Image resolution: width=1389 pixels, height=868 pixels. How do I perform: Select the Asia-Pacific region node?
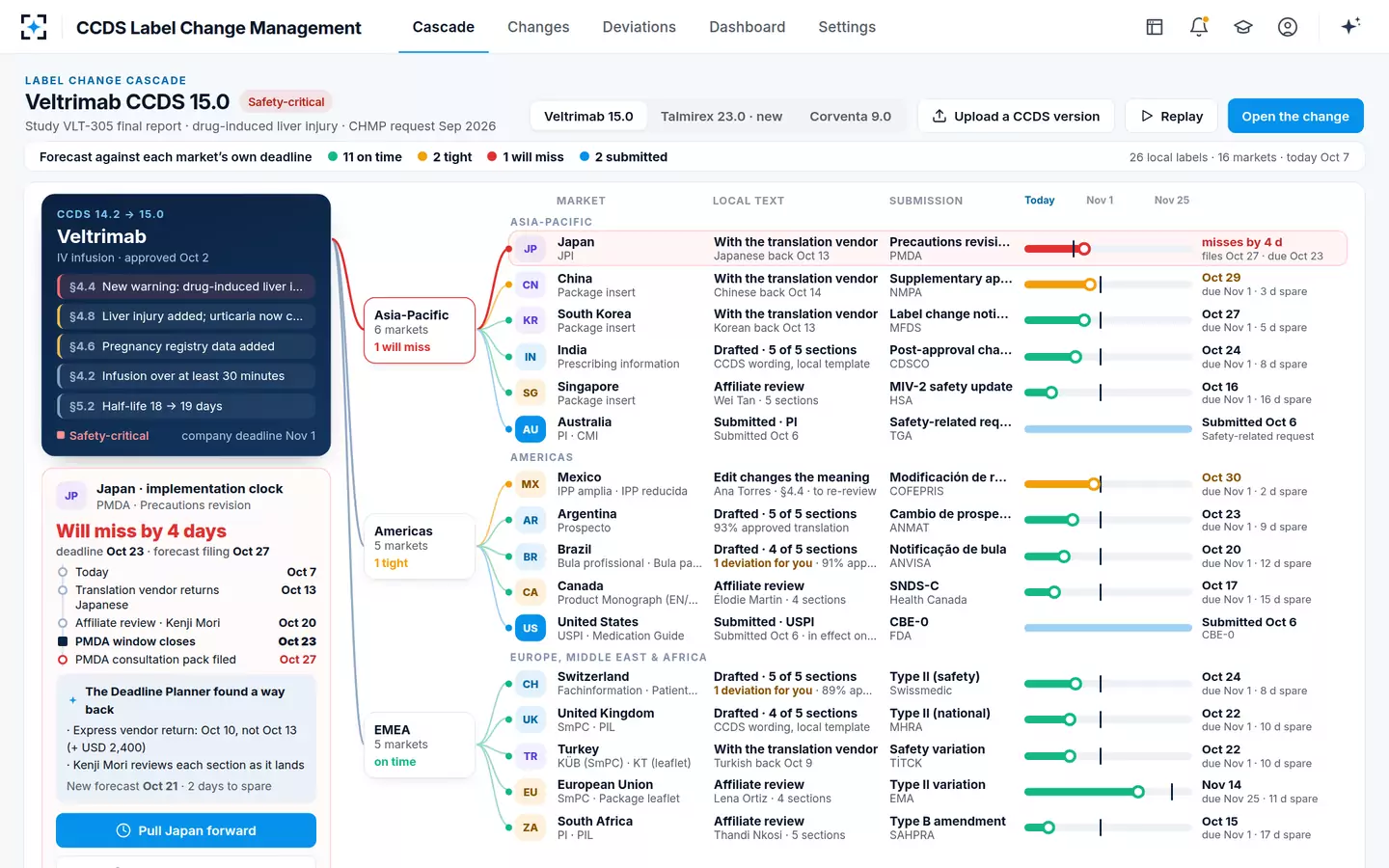419,331
